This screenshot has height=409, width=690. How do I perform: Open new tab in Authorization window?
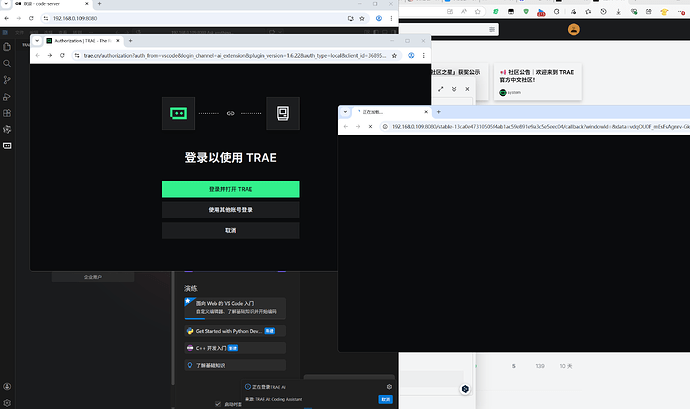tap(130, 41)
